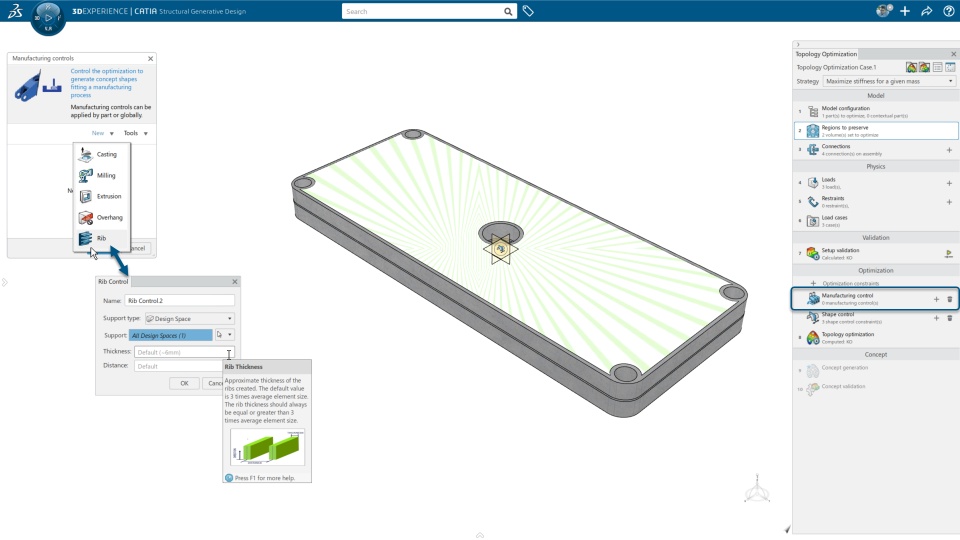
Task: Click the list view icon beside Case.1
Action: pyautogui.click(x=937, y=67)
